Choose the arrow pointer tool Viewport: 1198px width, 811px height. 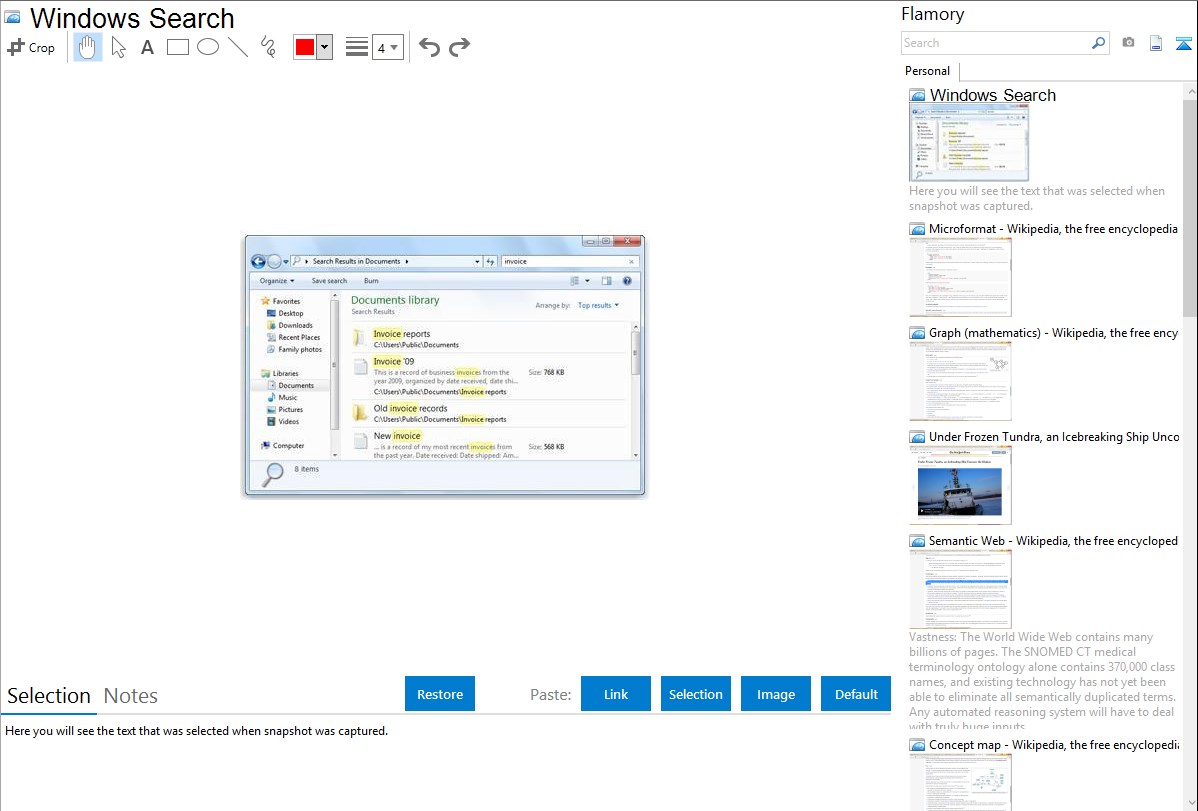[118, 47]
